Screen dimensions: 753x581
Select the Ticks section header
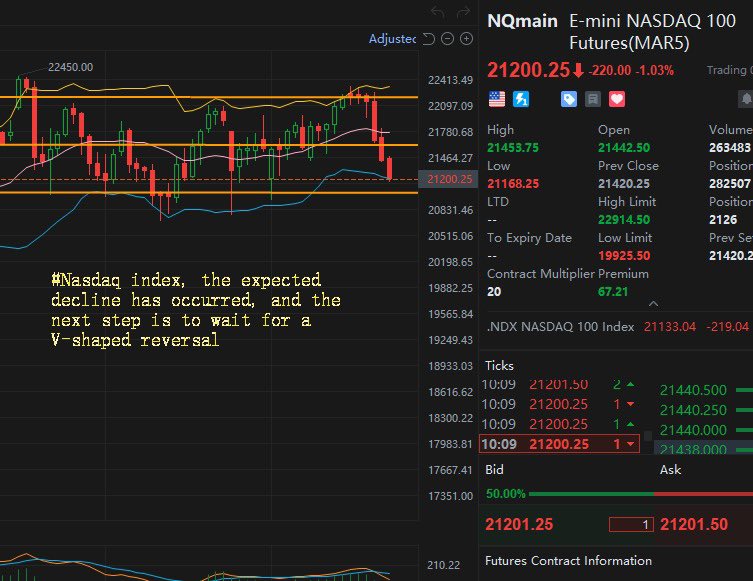click(x=499, y=366)
